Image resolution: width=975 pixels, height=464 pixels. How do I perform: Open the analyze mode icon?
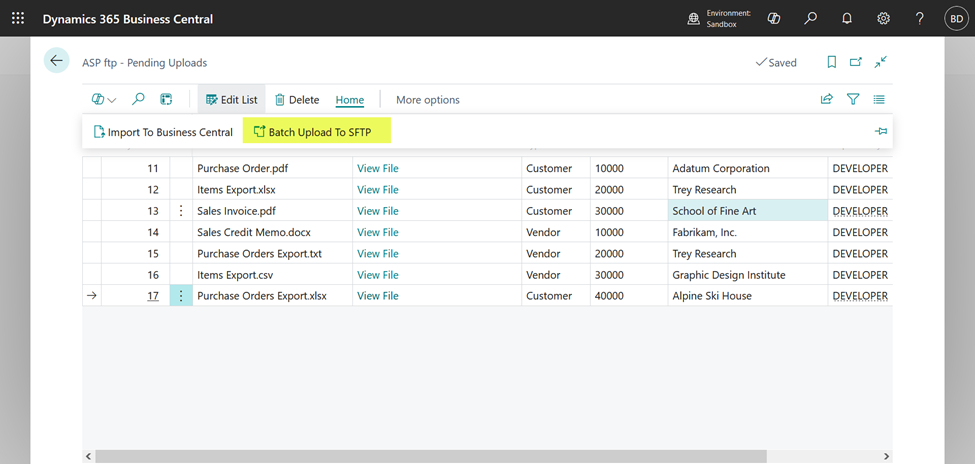[x=166, y=100]
